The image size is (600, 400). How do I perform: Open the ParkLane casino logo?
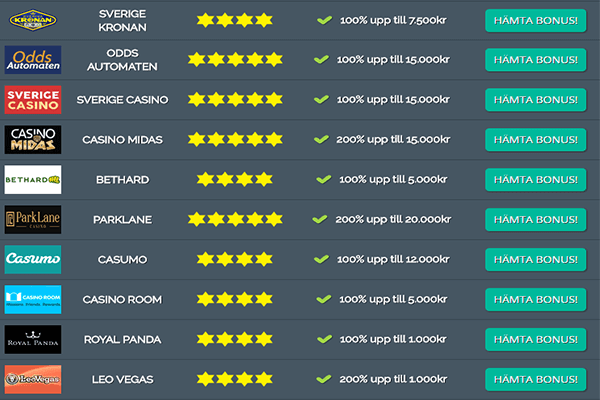click(32, 220)
